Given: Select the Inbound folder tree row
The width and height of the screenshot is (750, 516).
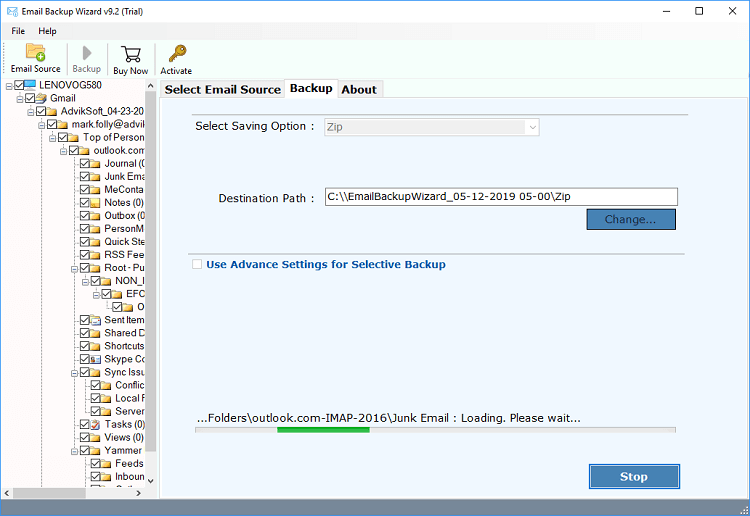Looking at the screenshot, I should 117,476.
